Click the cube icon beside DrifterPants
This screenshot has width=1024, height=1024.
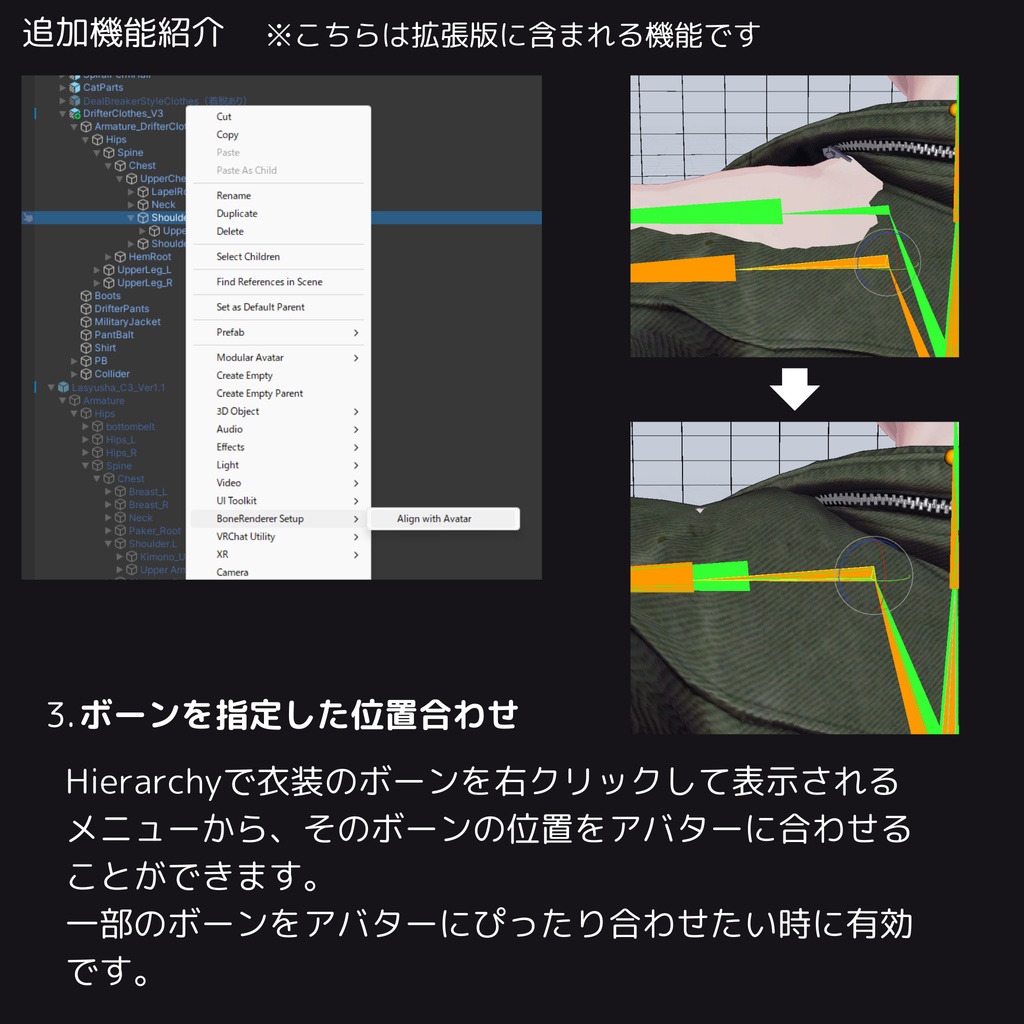pos(86,308)
